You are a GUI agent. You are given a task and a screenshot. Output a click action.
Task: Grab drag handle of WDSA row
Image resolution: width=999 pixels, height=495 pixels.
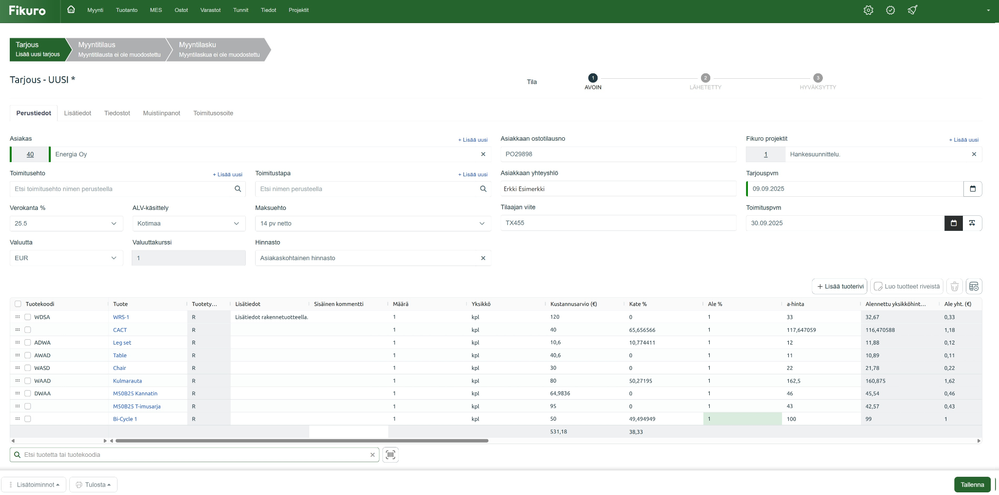pyautogui.click(x=18, y=317)
